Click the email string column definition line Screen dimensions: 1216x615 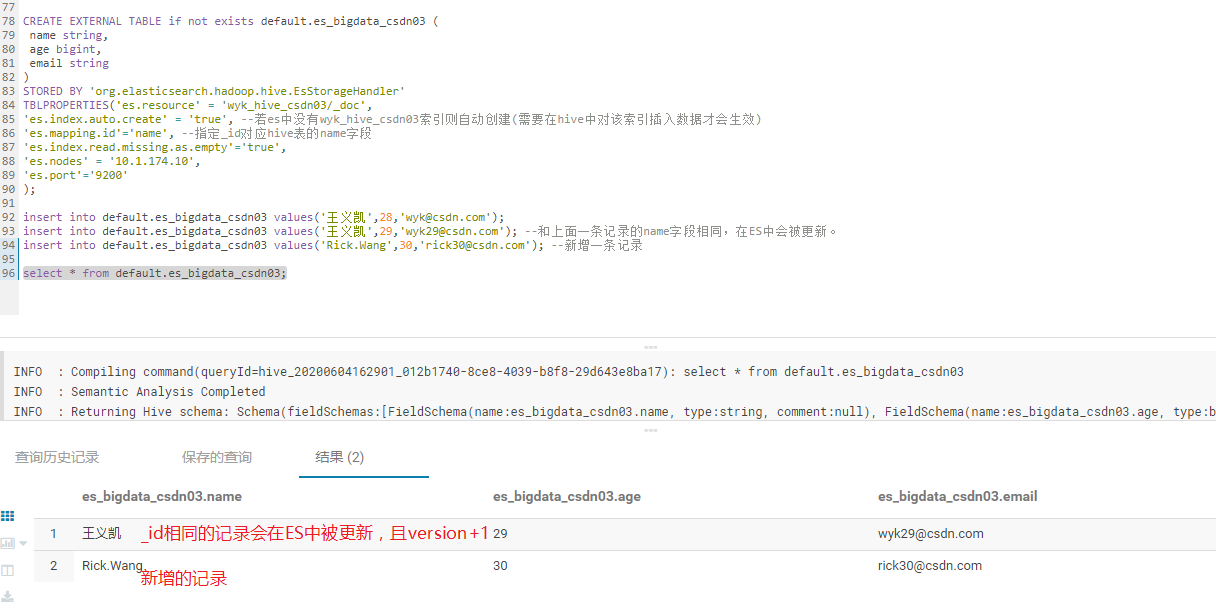click(69, 63)
